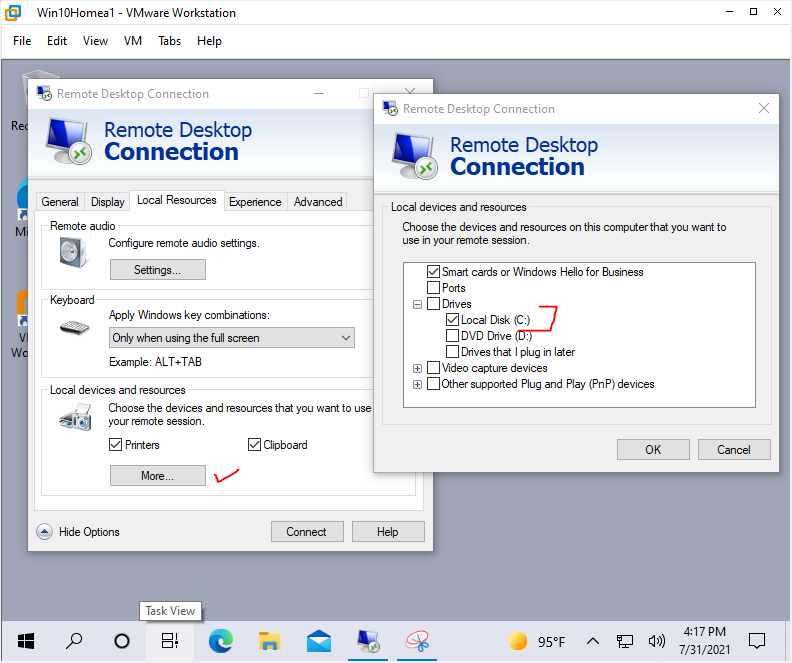Click the network status tray icon

pyautogui.click(x=624, y=641)
